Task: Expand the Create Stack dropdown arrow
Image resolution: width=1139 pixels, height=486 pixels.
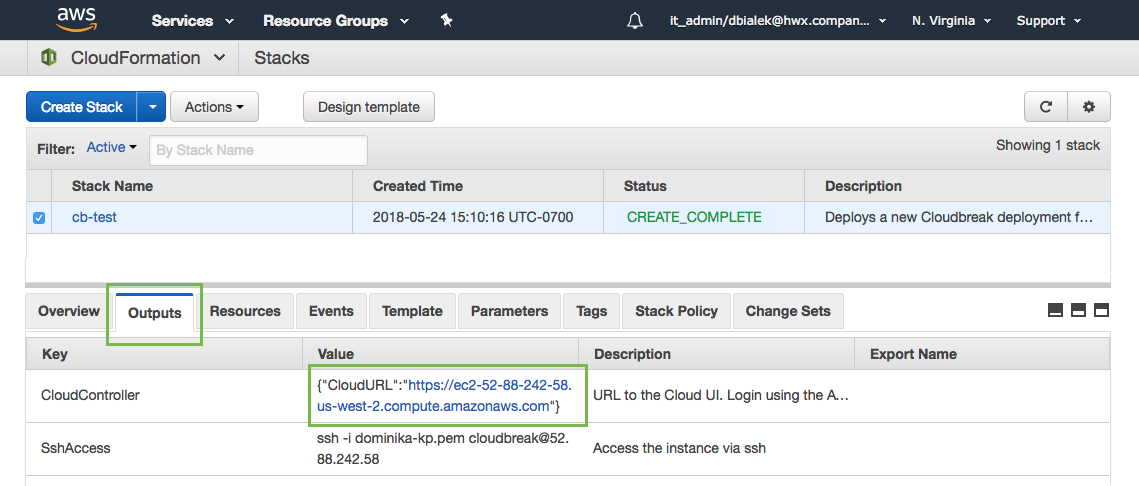Action: [x=151, y=107]
